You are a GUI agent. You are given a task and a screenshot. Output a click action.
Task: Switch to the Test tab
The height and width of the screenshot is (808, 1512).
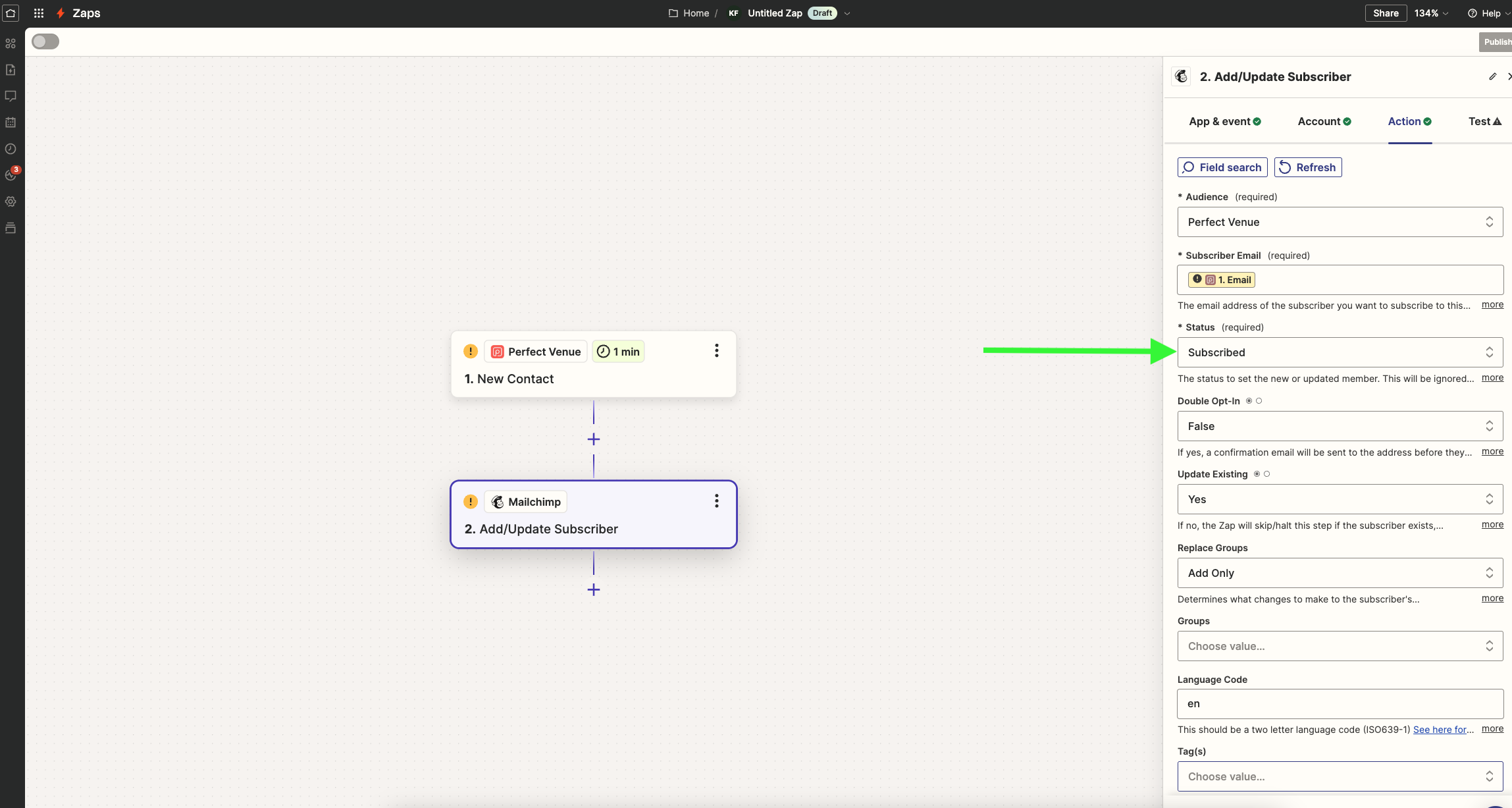(1485, 121)
